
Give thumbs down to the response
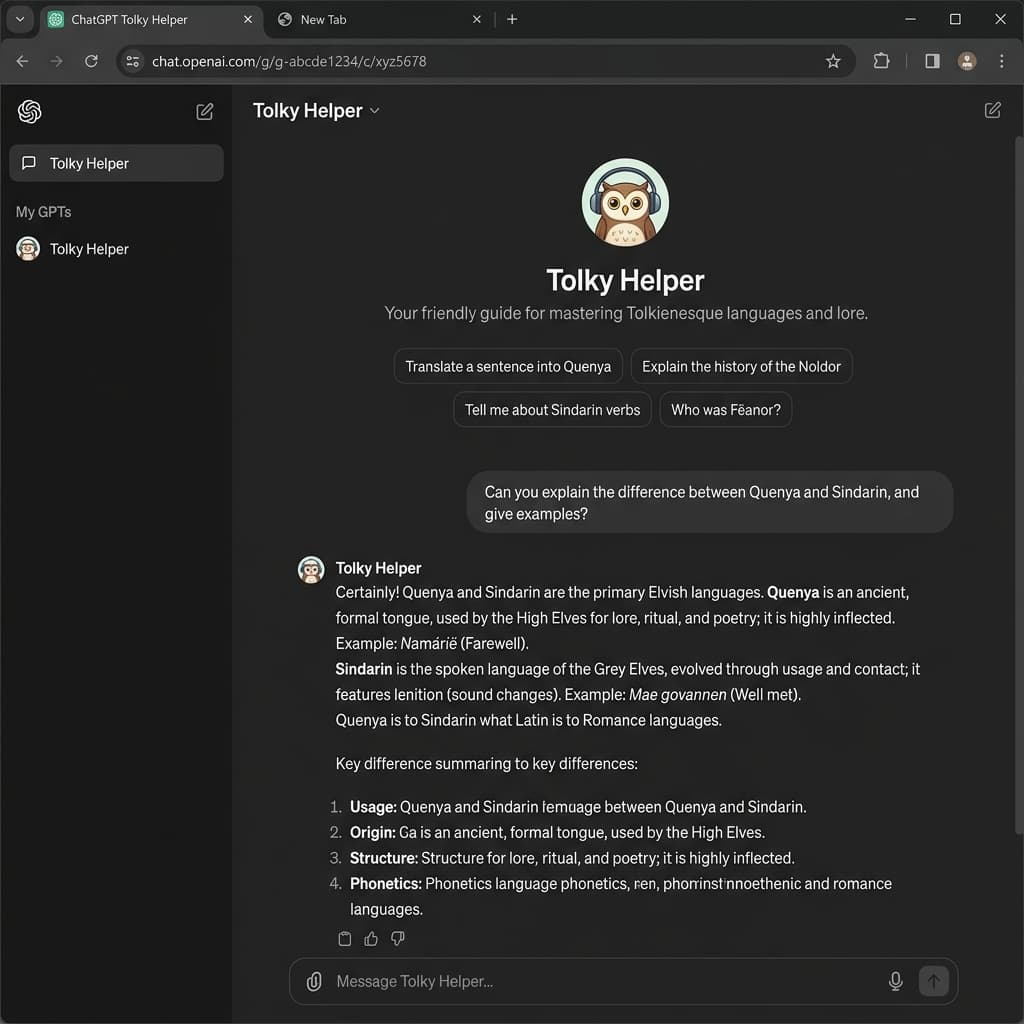click(x=398, y=938)
